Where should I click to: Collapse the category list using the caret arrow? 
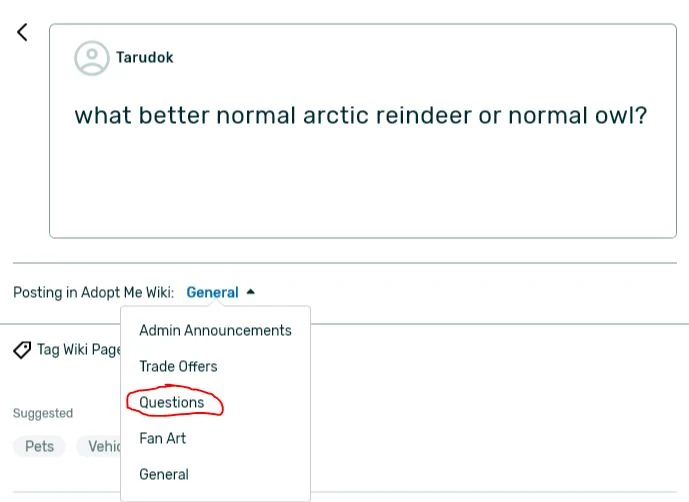[250, 292]
